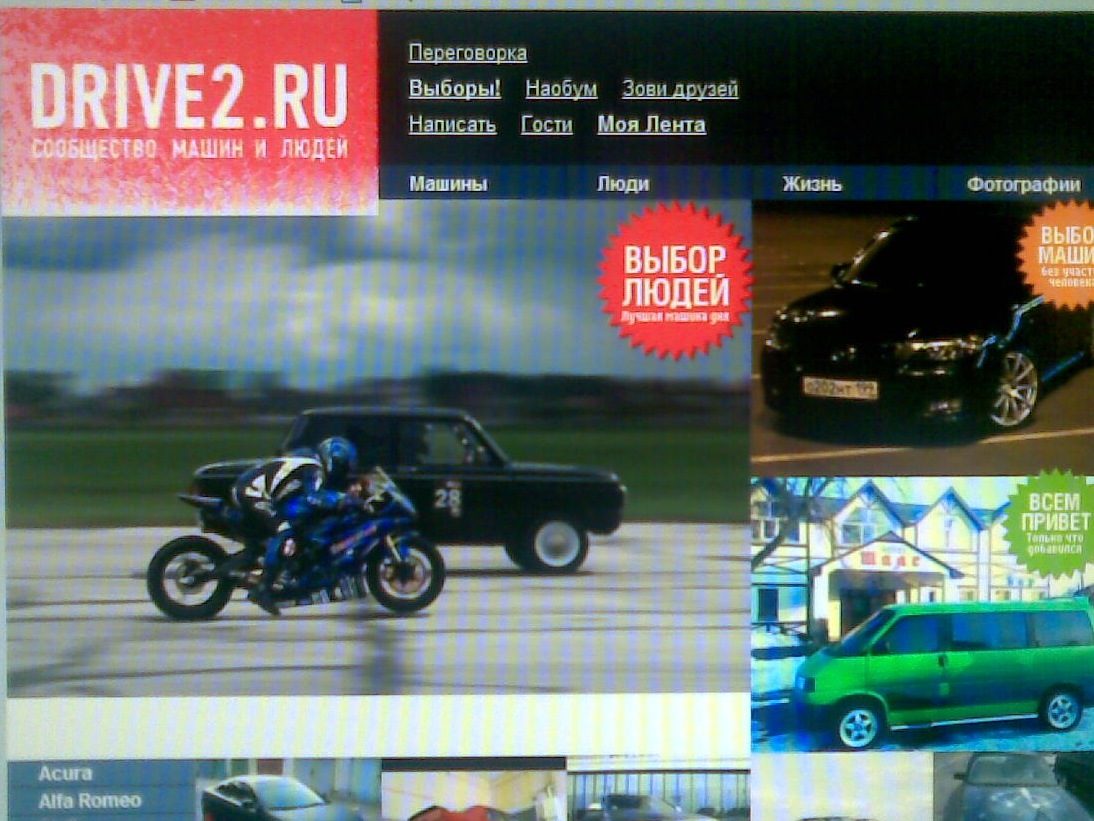Switch to the Люди tab

623,184
